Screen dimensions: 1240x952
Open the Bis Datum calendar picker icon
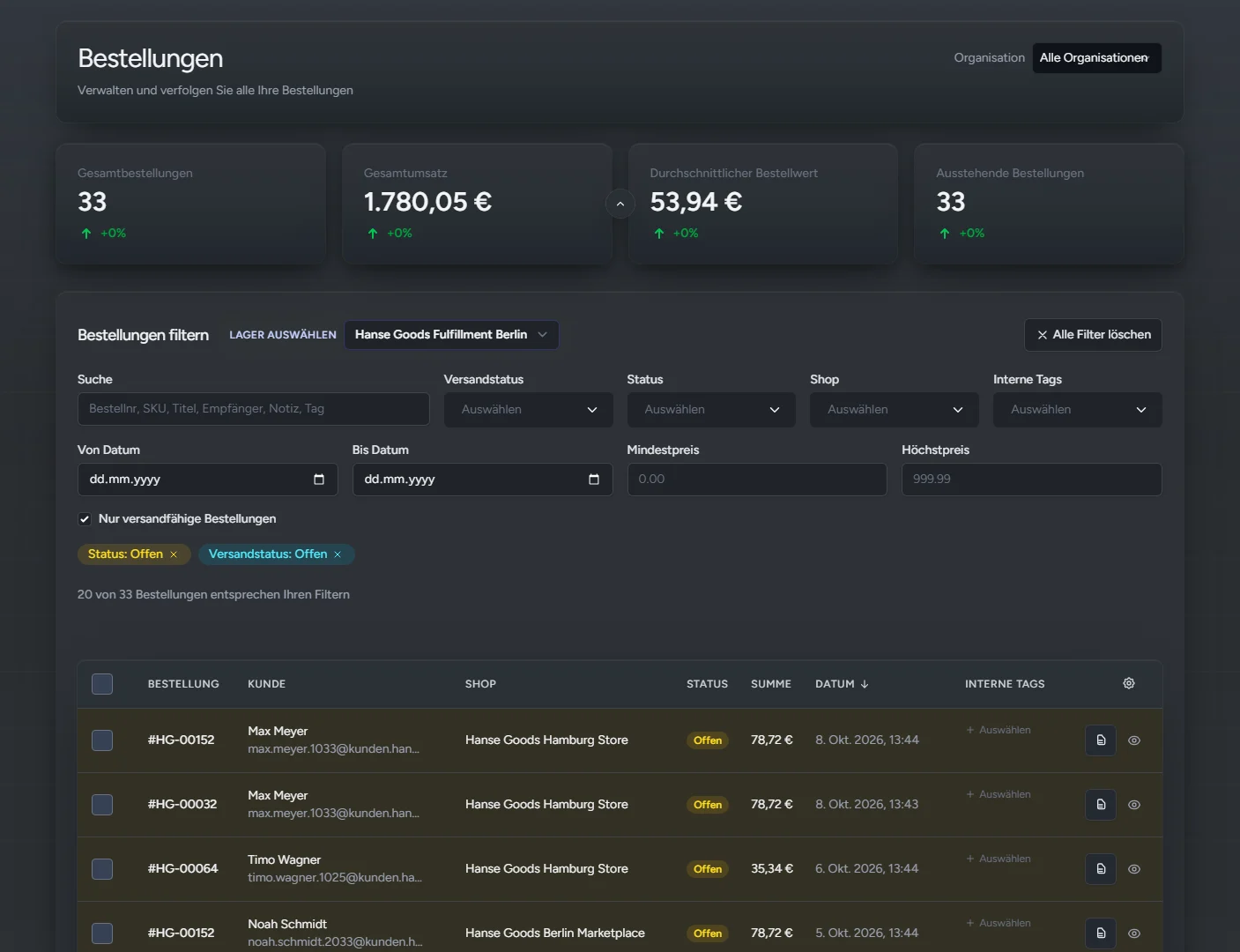(594, 480)
